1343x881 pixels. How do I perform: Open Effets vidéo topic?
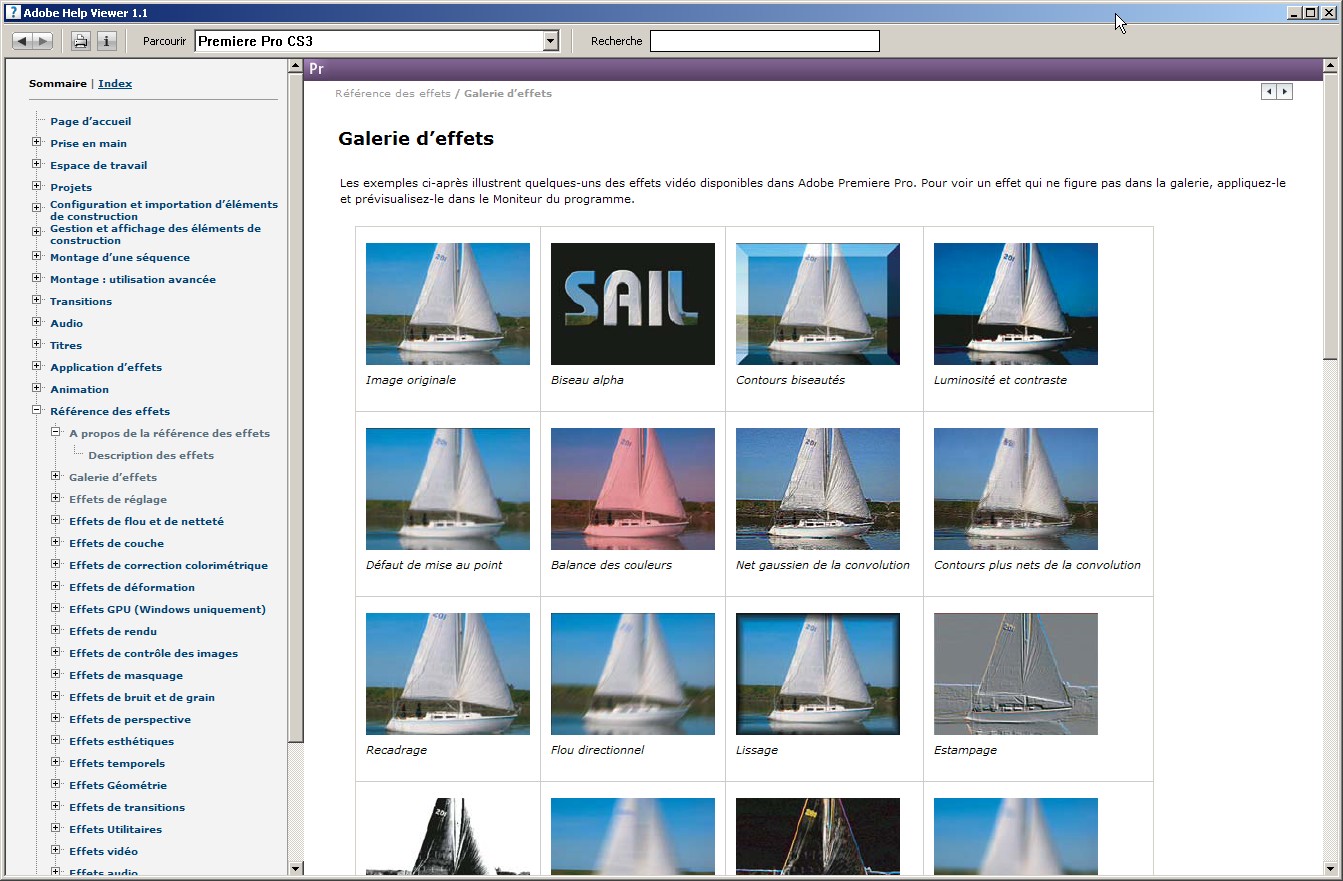pos(103,852)
